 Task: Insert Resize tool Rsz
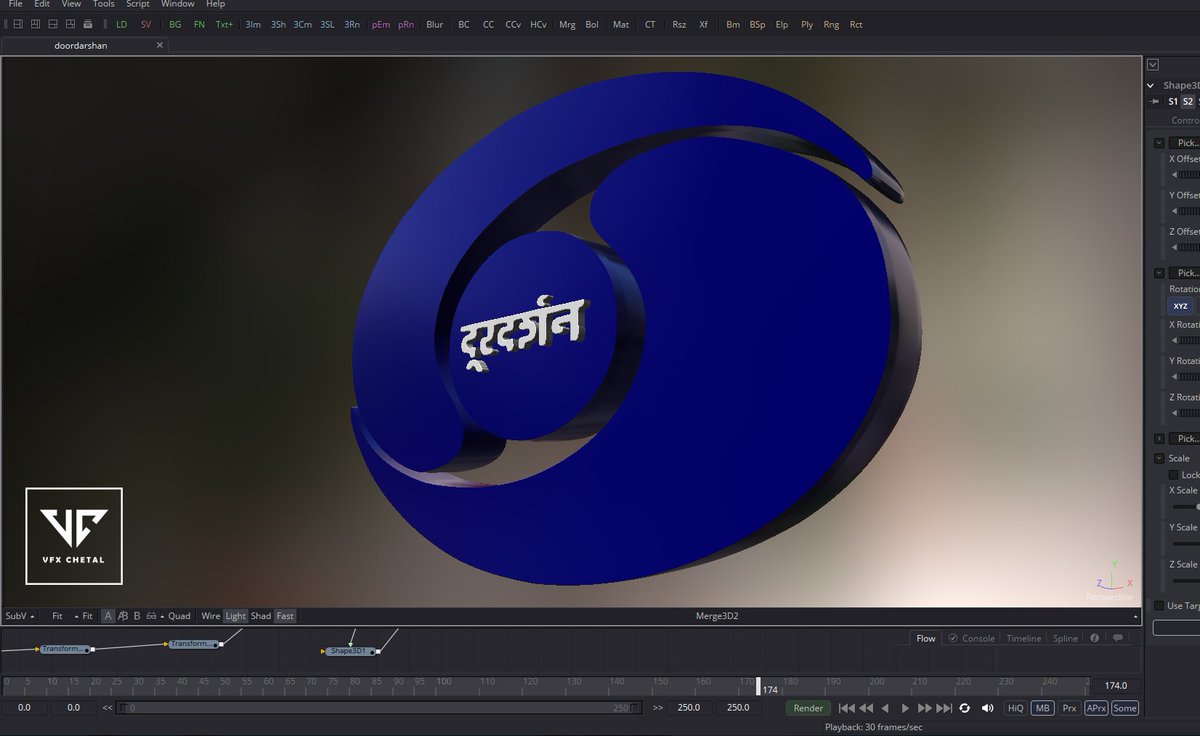[x=679, y=24]
